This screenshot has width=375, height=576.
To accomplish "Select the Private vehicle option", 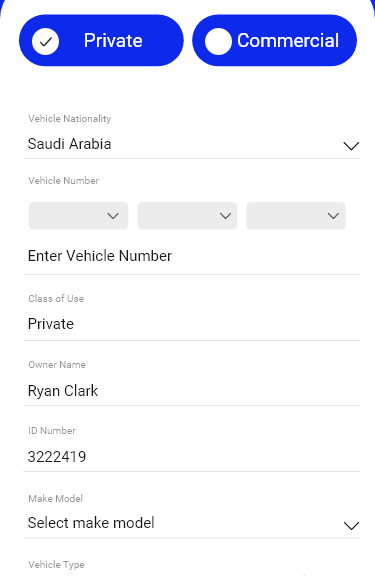I will point(101,40).
